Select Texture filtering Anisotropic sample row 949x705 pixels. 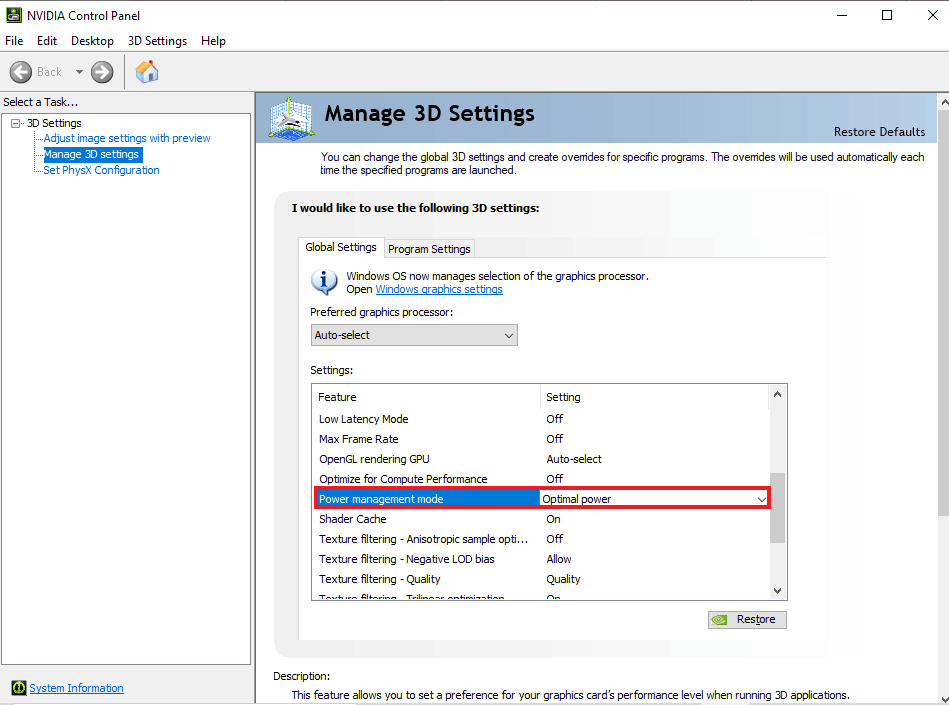(x=542, y=539)
